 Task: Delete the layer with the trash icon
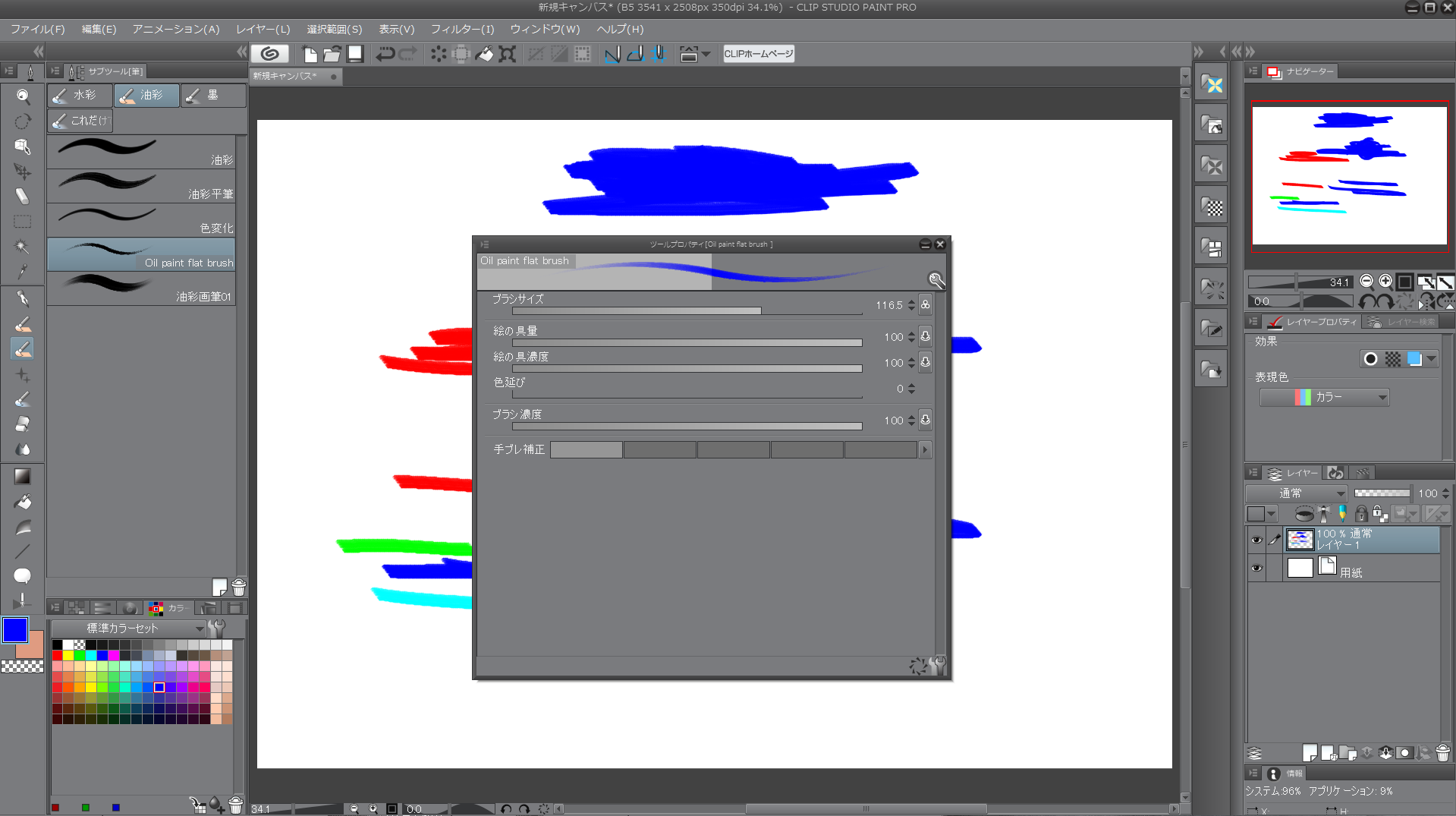pyautogui.click(x=1442, y=753)
